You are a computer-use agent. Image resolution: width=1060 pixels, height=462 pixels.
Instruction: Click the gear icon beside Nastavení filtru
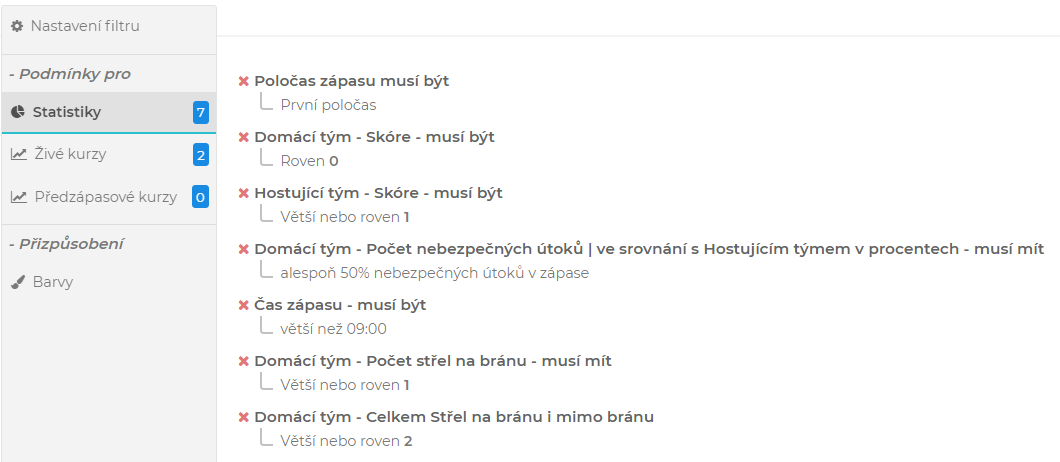(17, 26)
